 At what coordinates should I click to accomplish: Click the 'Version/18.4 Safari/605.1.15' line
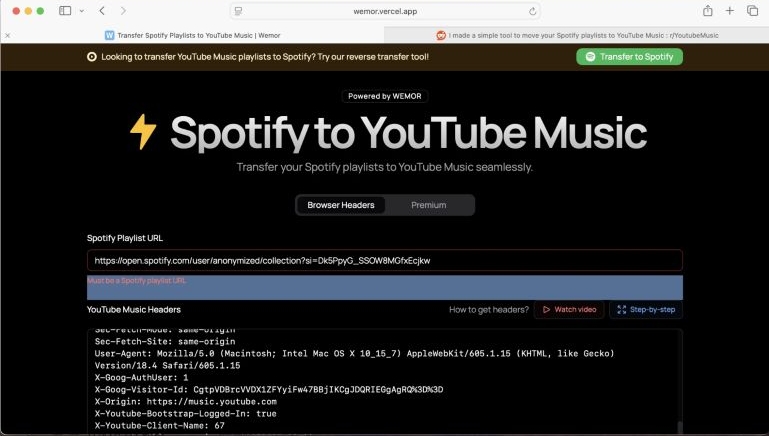(167, 365)
